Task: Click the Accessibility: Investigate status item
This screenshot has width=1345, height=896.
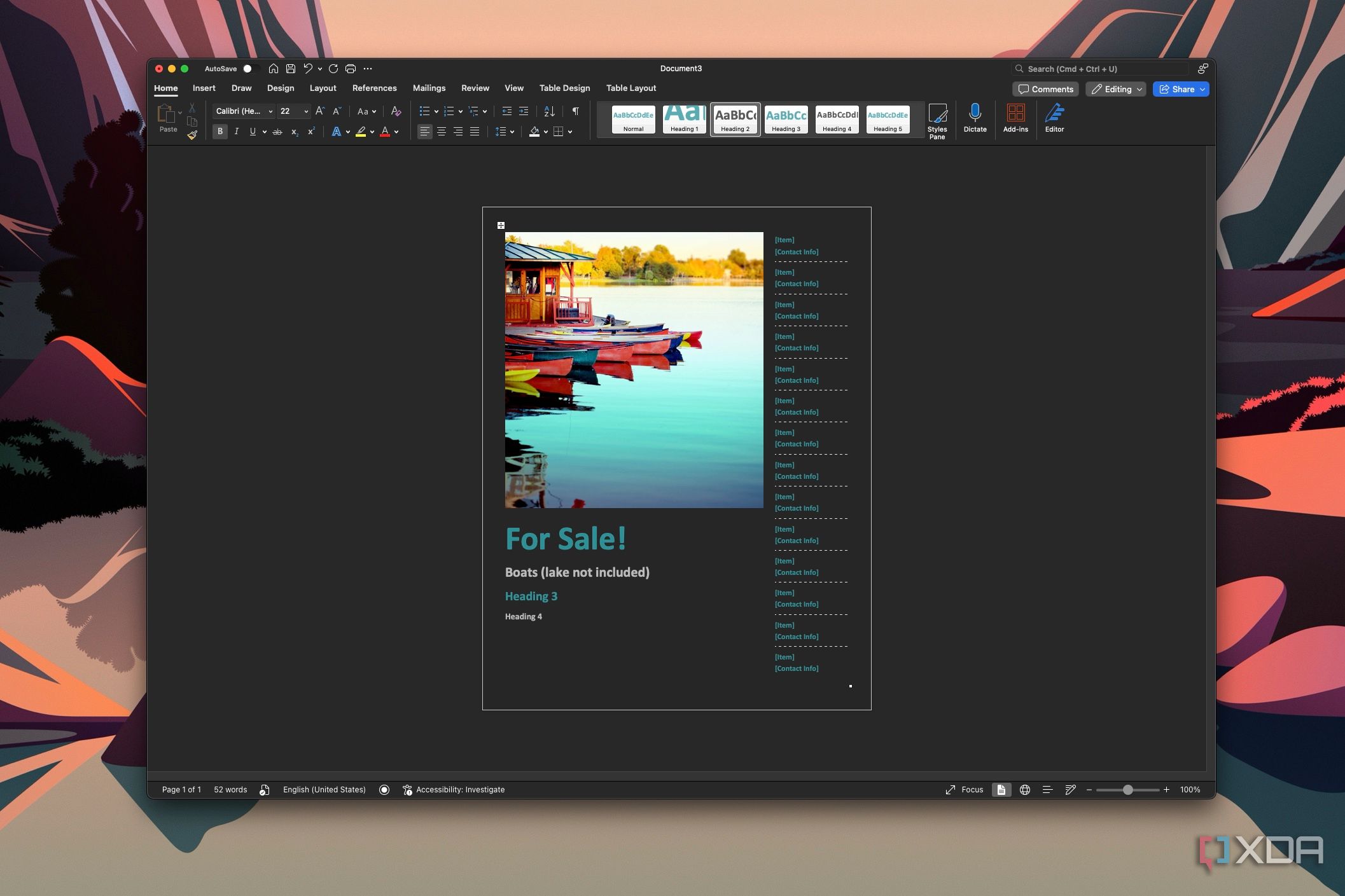Action: [x=454, y=790]
